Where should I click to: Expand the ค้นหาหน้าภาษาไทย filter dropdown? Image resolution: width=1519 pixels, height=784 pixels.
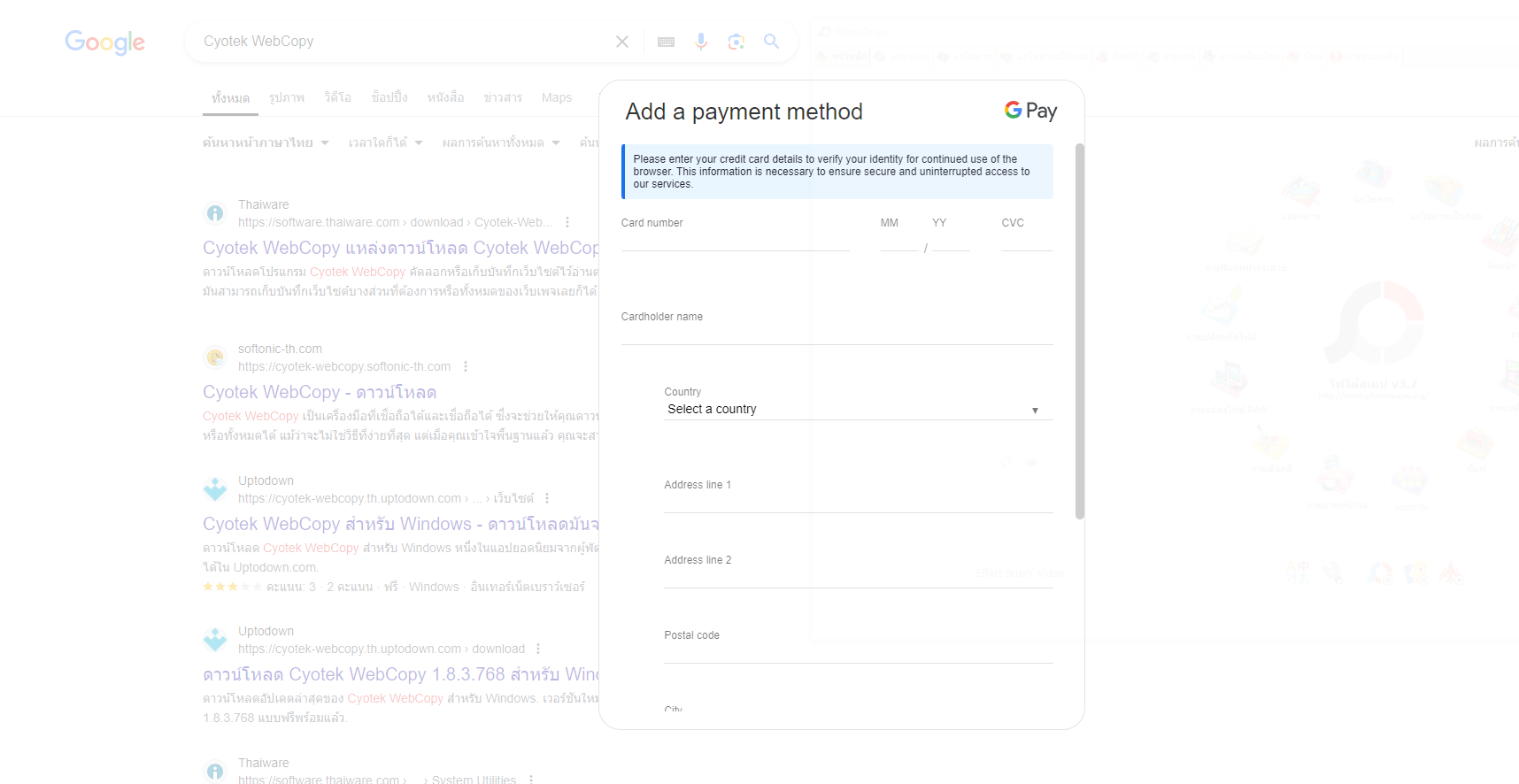pyautogui.click(x=266, y=142)
